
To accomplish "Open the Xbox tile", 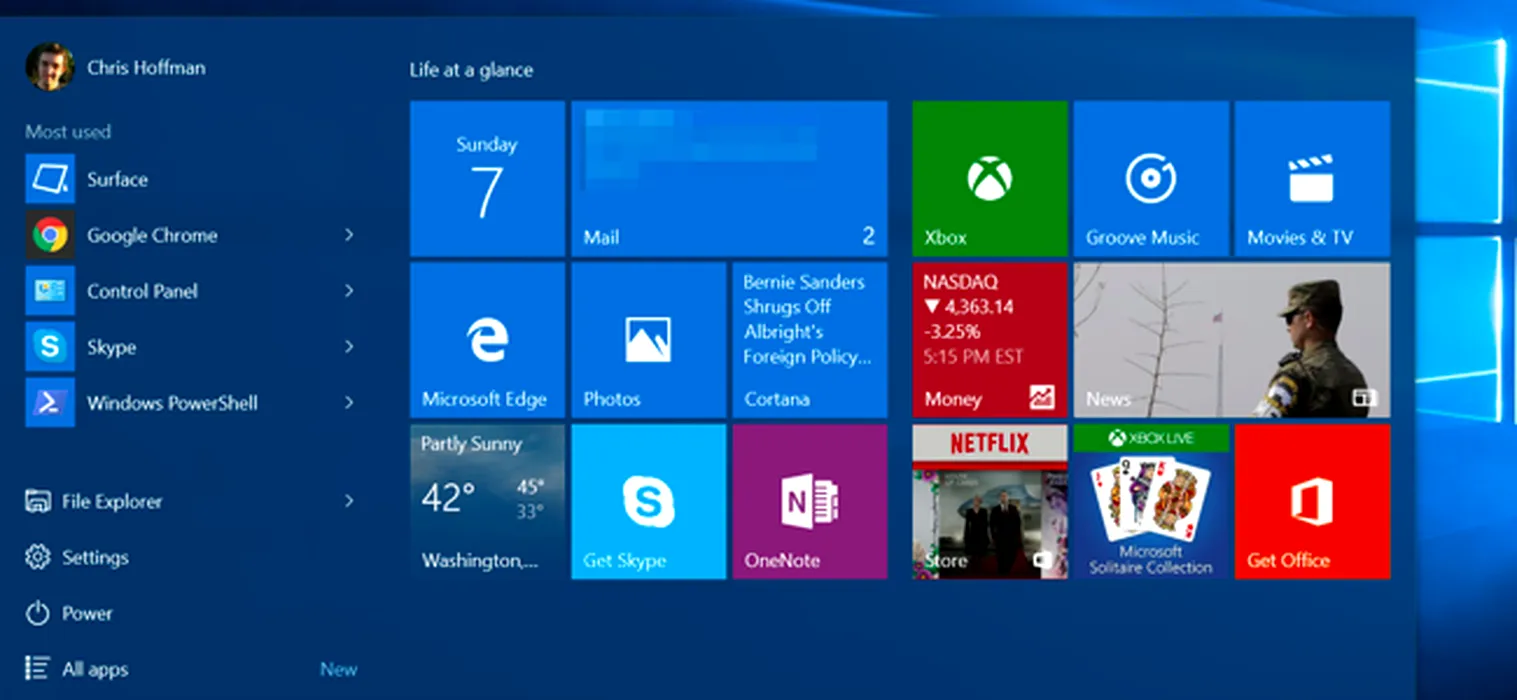I will coord(989,178).
